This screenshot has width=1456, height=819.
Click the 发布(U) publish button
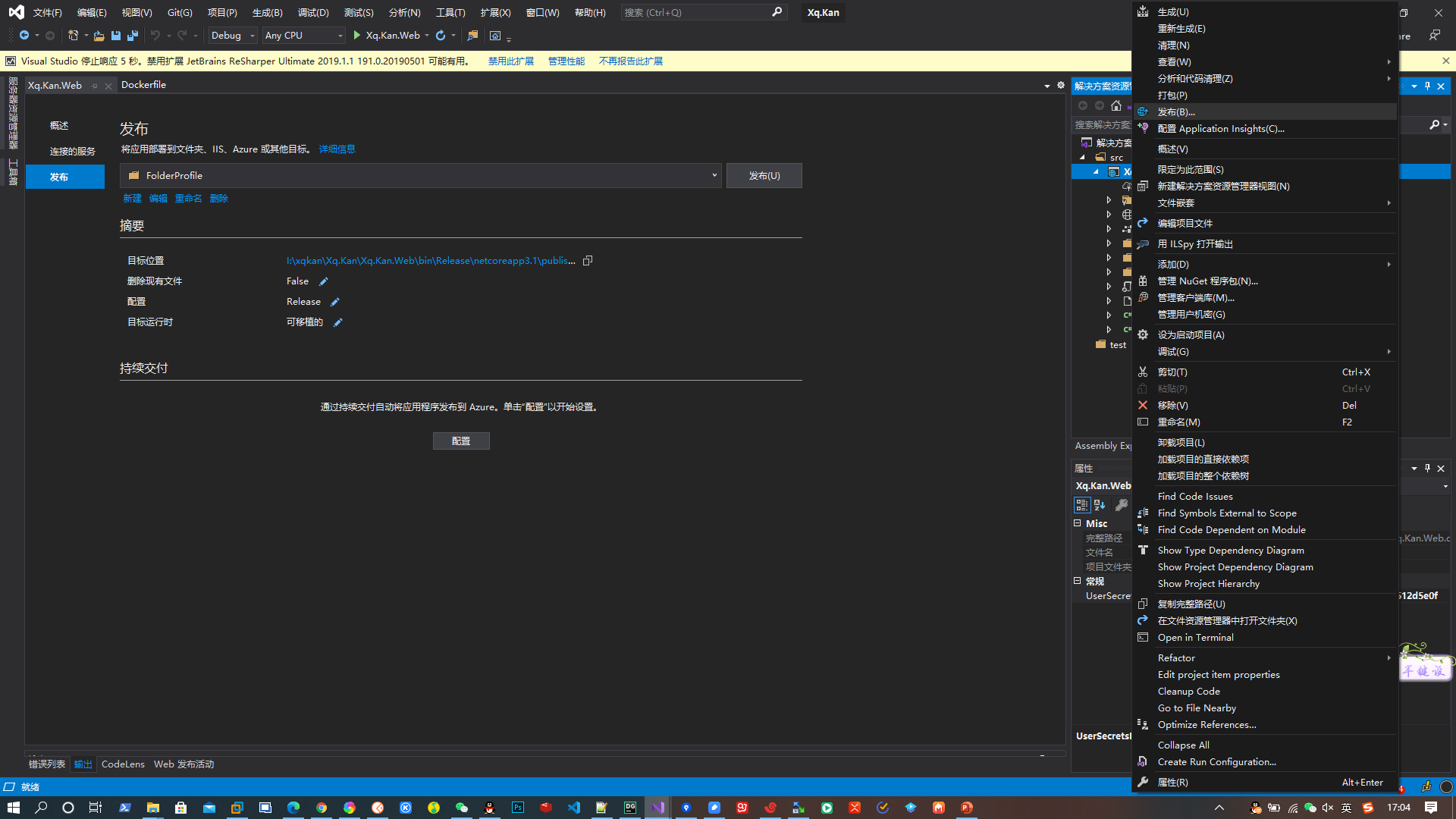(764, 176)
